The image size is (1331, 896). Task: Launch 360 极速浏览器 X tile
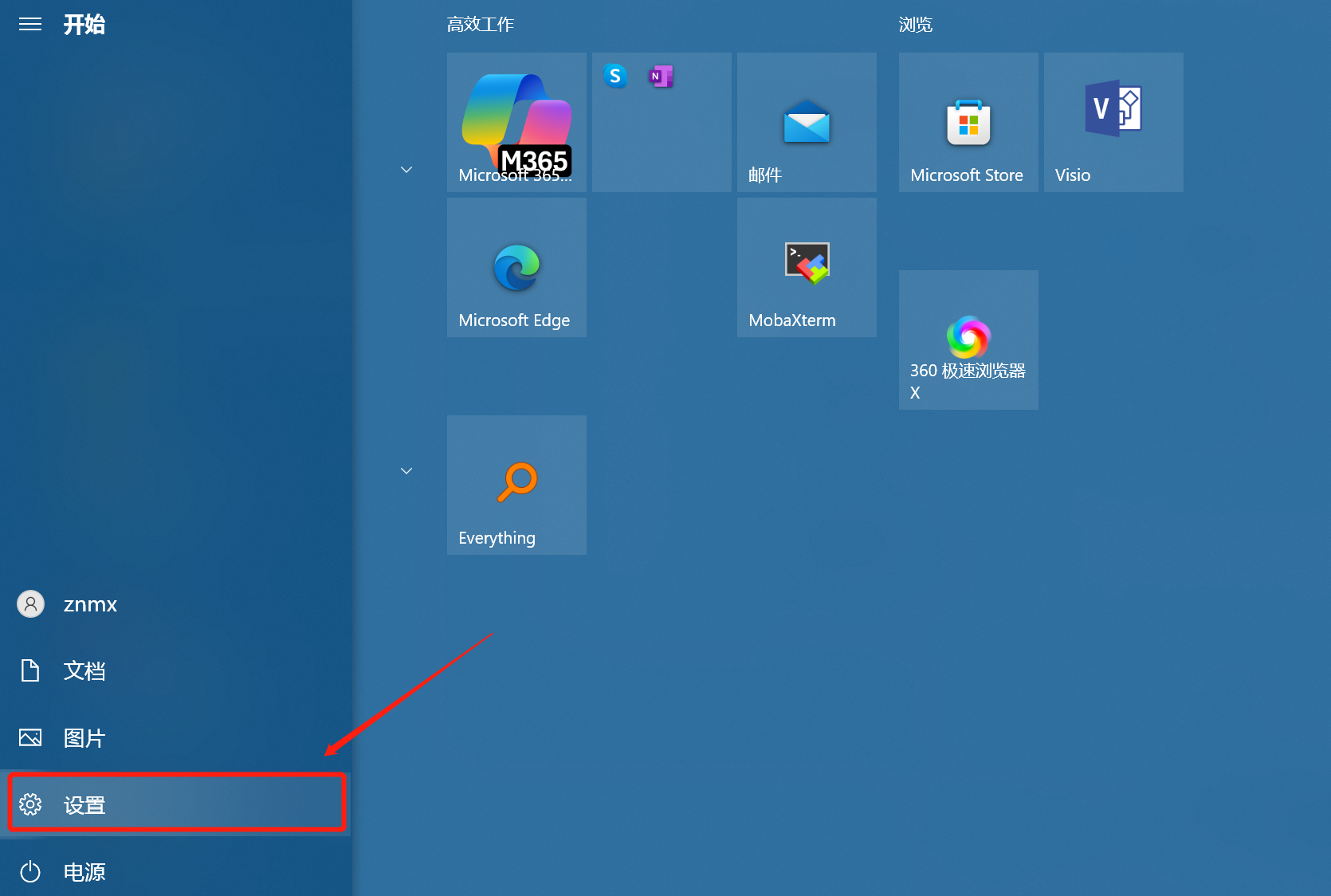coord(968,340)
